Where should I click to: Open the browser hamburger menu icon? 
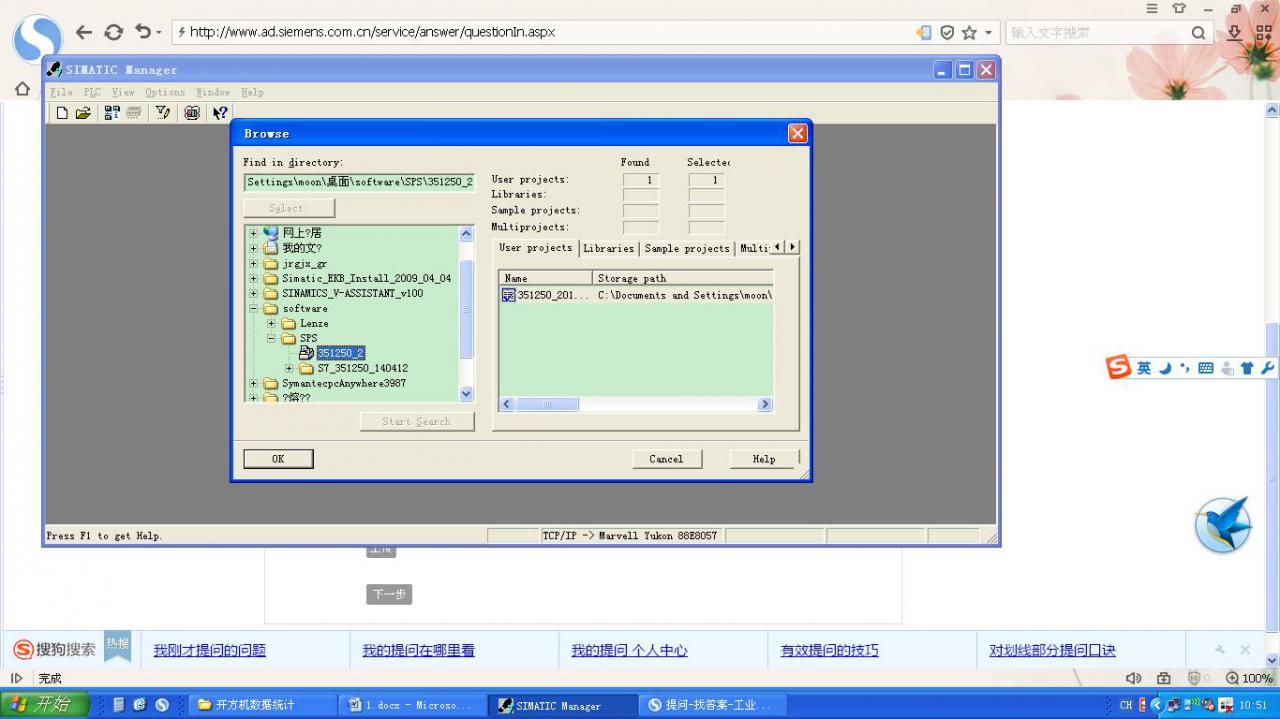coord(1152,8)
